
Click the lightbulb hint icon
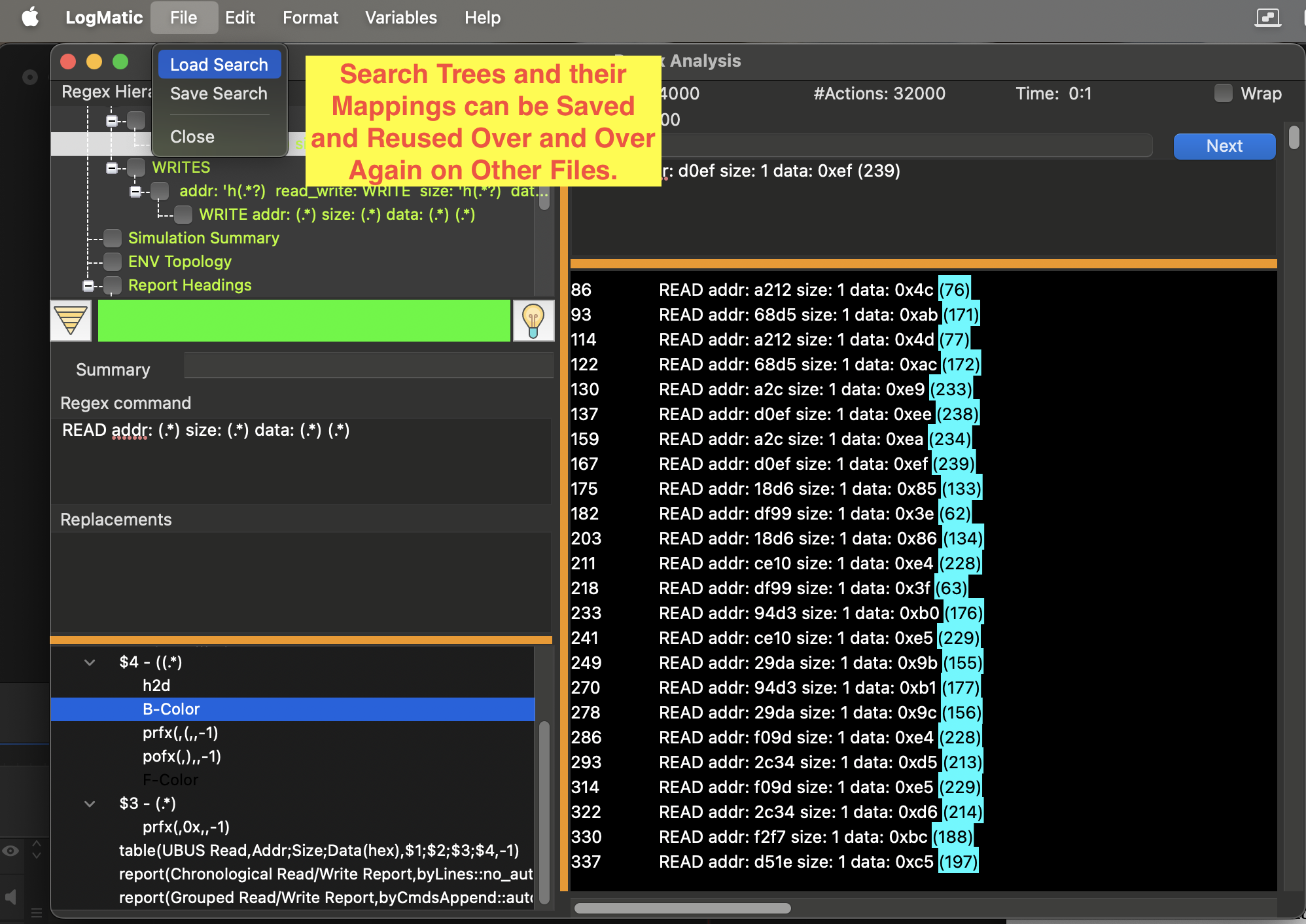coord(533,321)
